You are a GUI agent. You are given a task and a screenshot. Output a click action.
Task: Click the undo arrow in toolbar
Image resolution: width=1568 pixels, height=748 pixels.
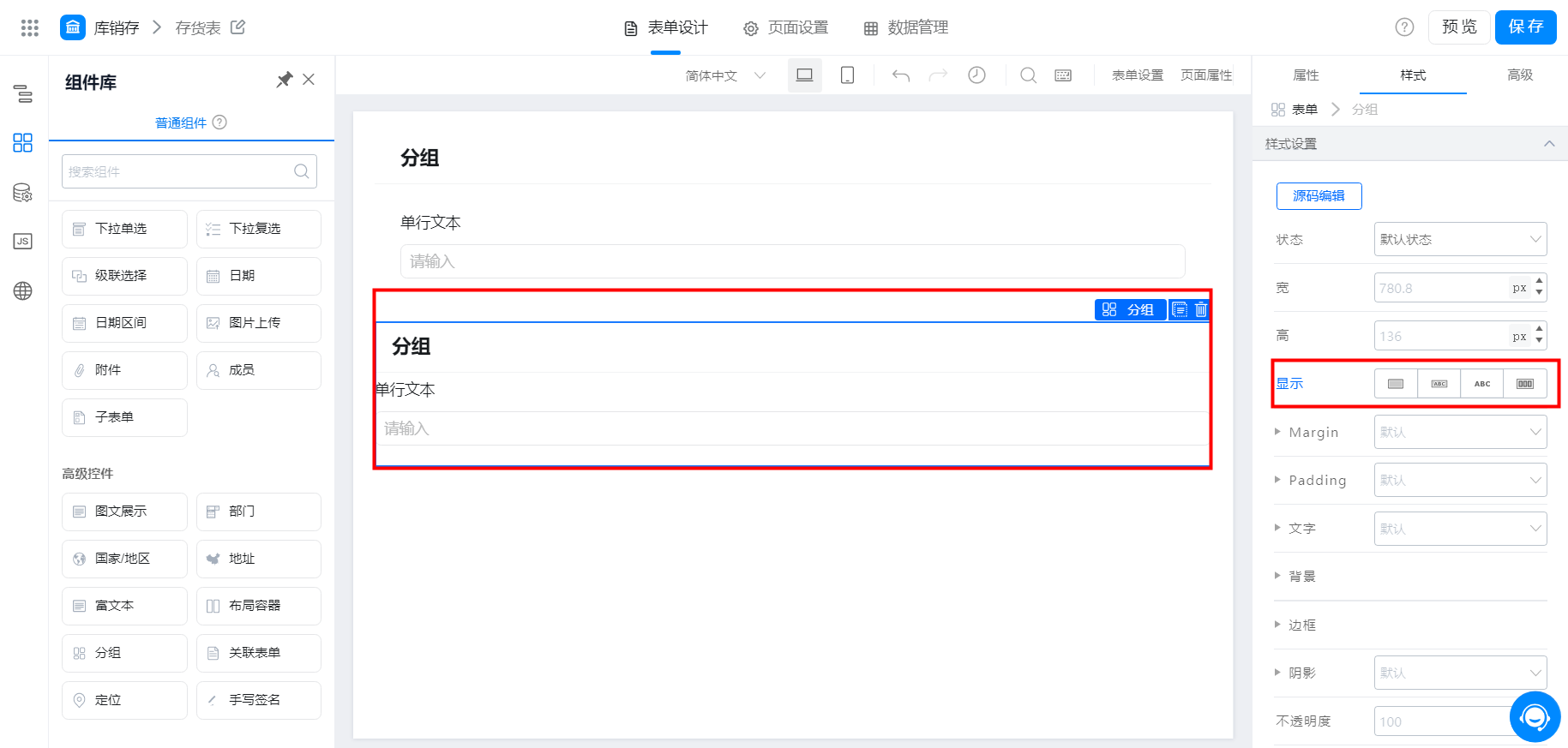point(900,75)
